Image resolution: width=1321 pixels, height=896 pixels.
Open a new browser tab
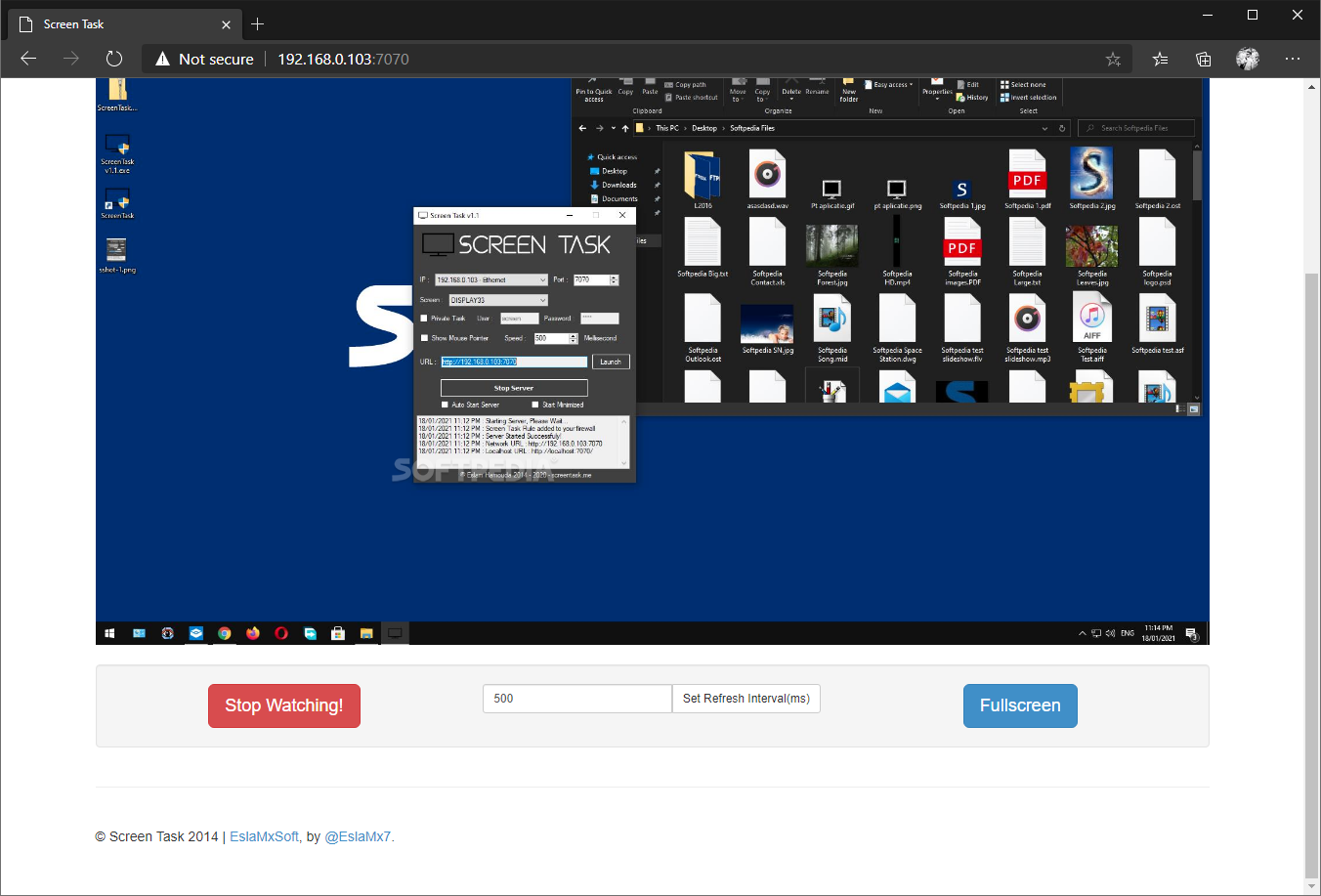(x=258, y=23)
